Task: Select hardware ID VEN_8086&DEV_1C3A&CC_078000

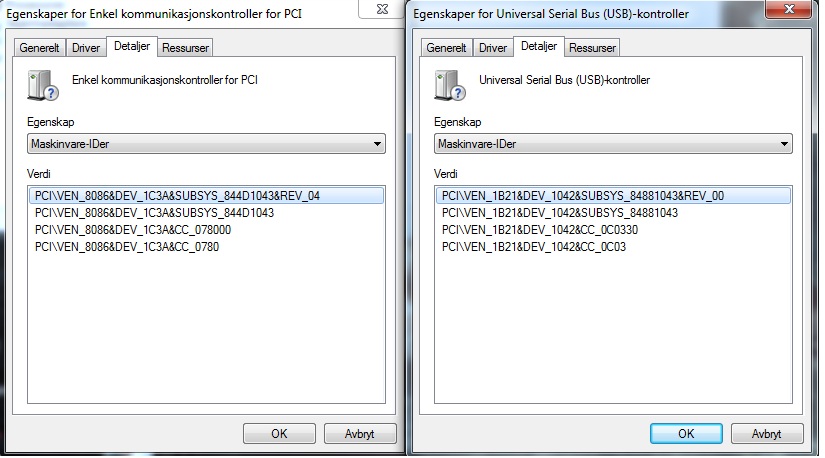Action: [x=133, y=230]
